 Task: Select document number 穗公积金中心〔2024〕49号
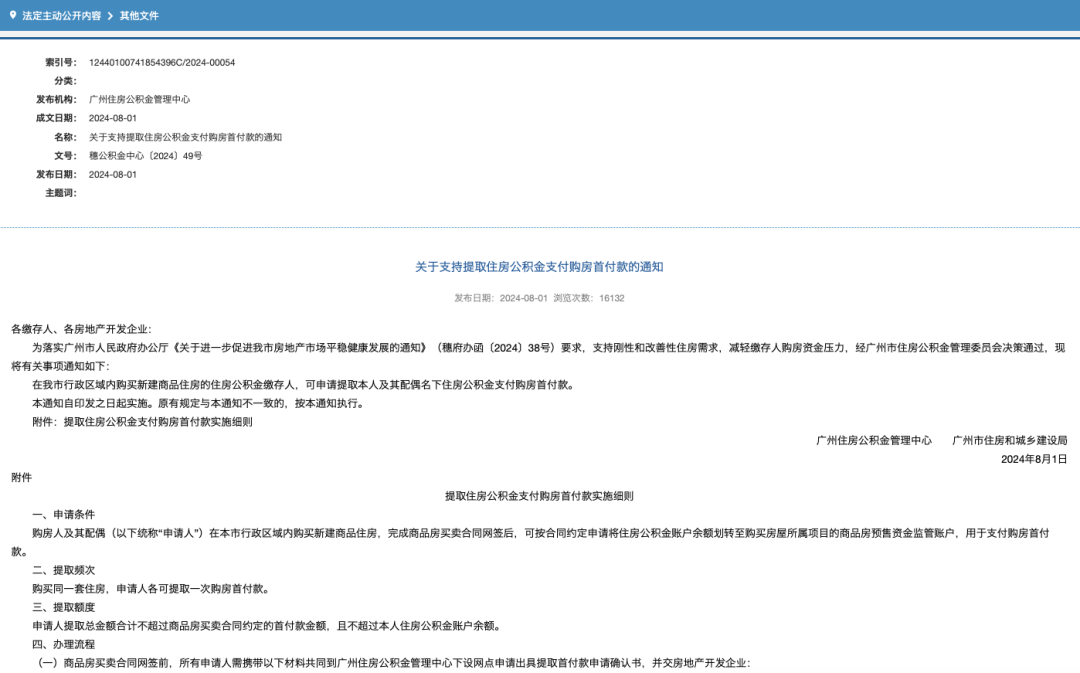[x=145, y=156]
